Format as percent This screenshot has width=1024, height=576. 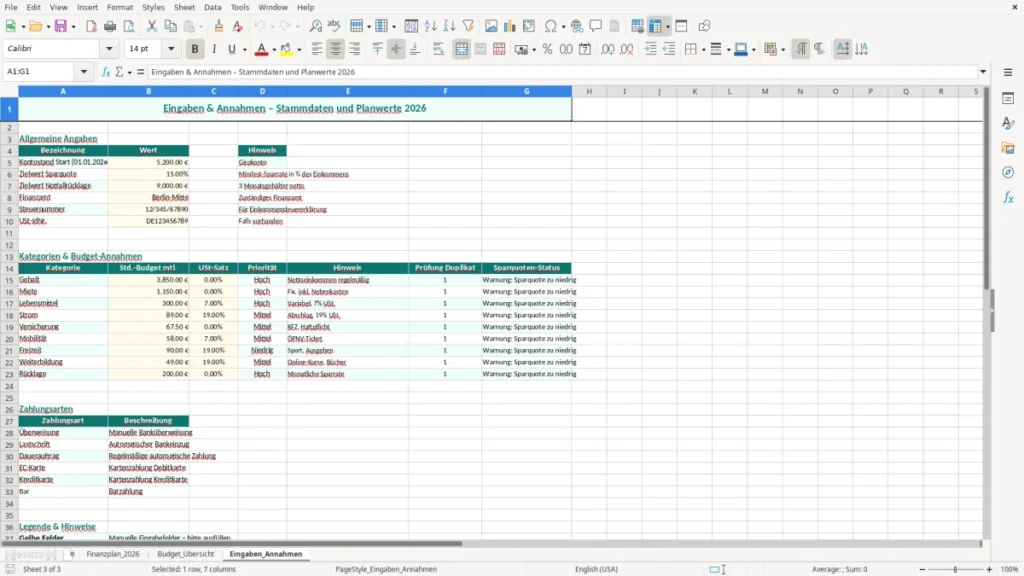[x=547, y=49]
